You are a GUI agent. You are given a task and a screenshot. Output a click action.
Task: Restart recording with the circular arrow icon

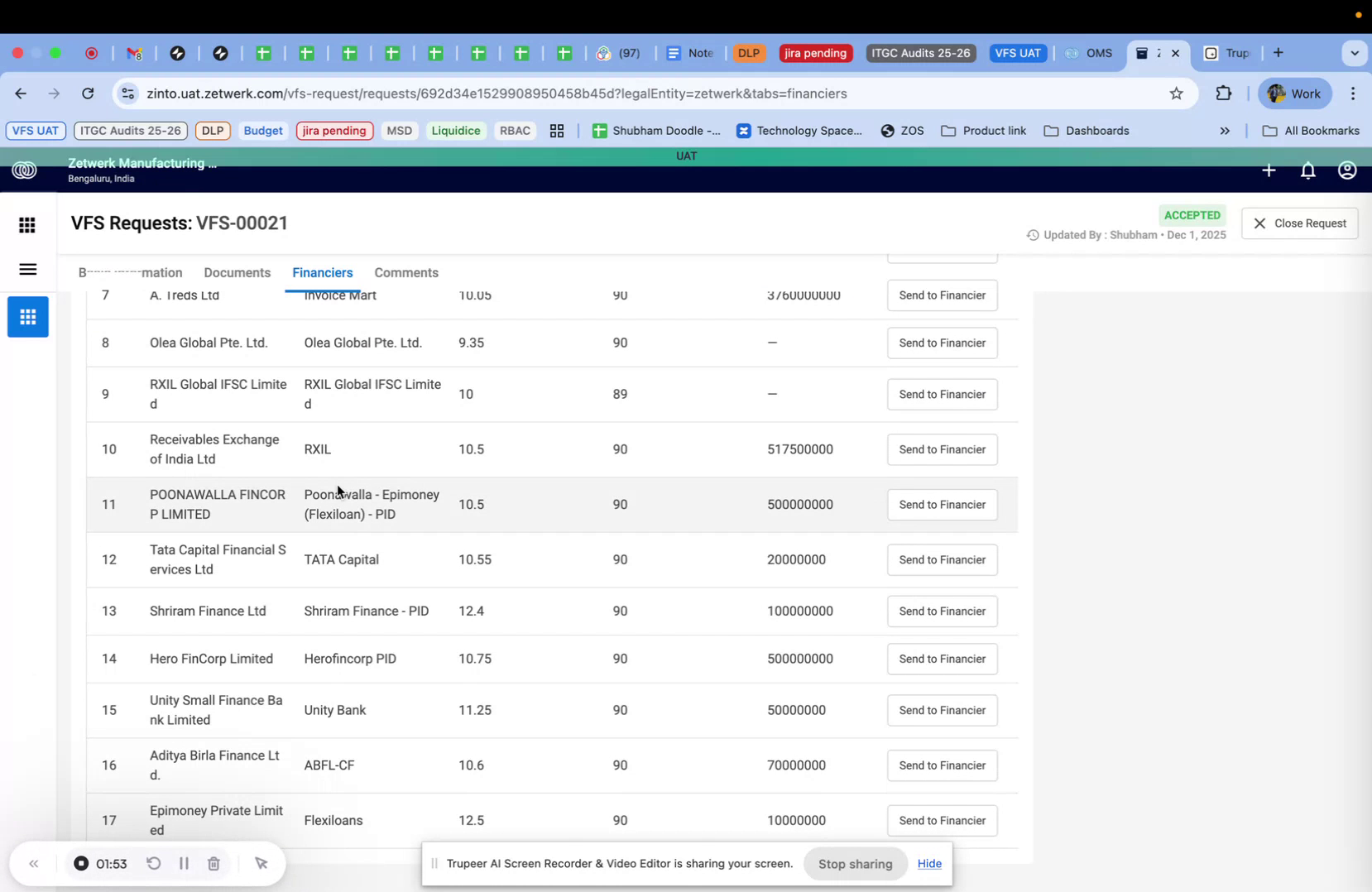[154, 863]
